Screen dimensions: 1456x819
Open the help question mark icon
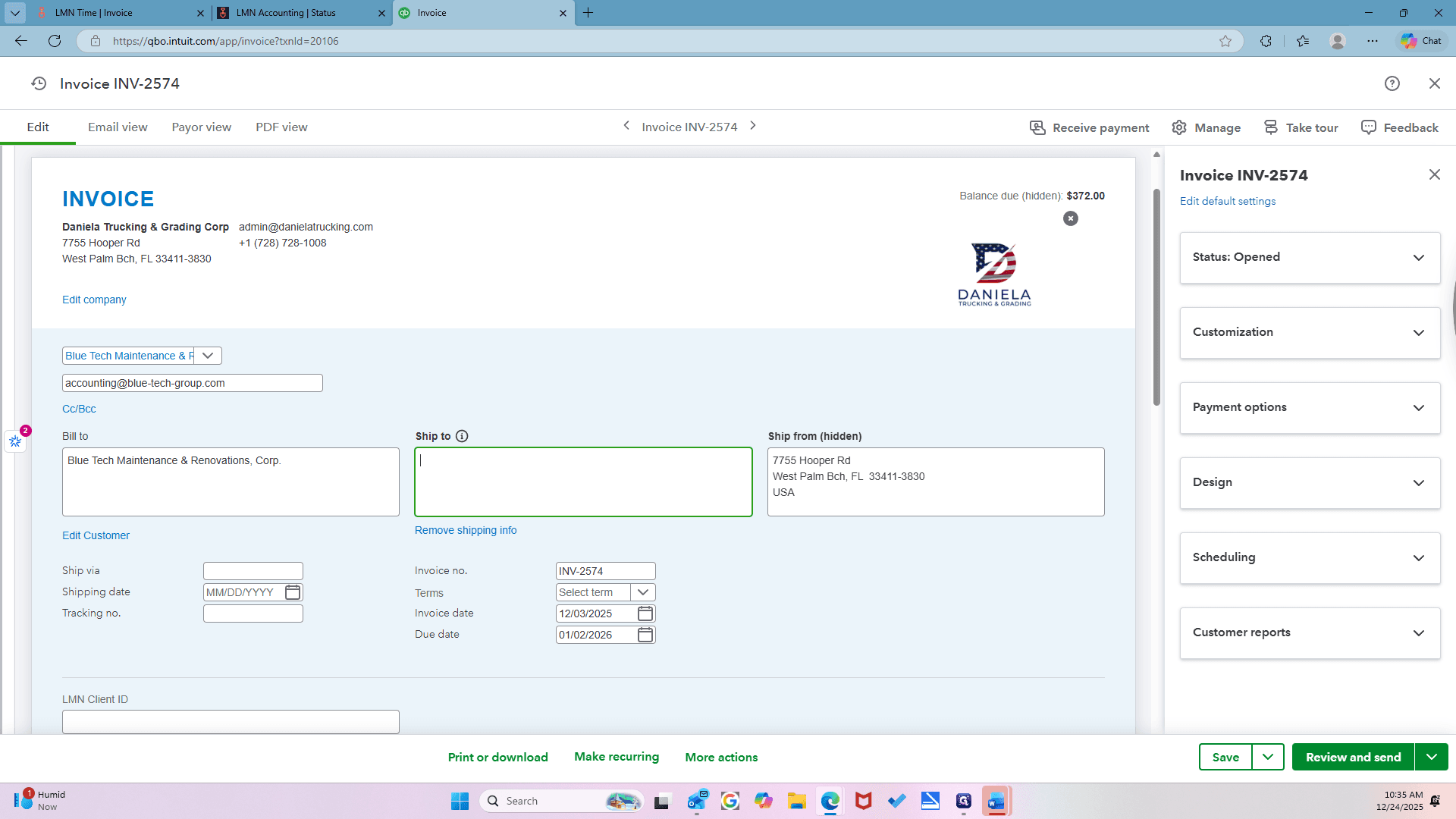click(x=1392, y=83)
